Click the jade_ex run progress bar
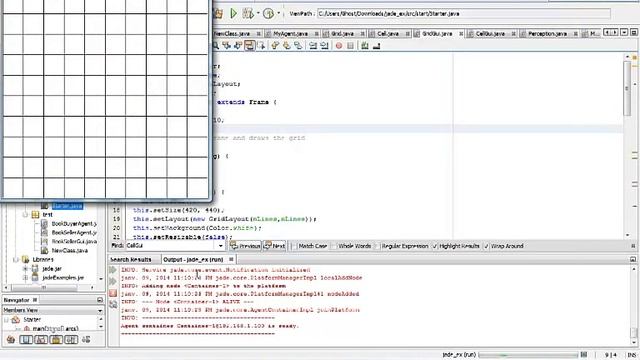This screenshot has height=360, width=640. pyautogui.click(x=528, y=355)
